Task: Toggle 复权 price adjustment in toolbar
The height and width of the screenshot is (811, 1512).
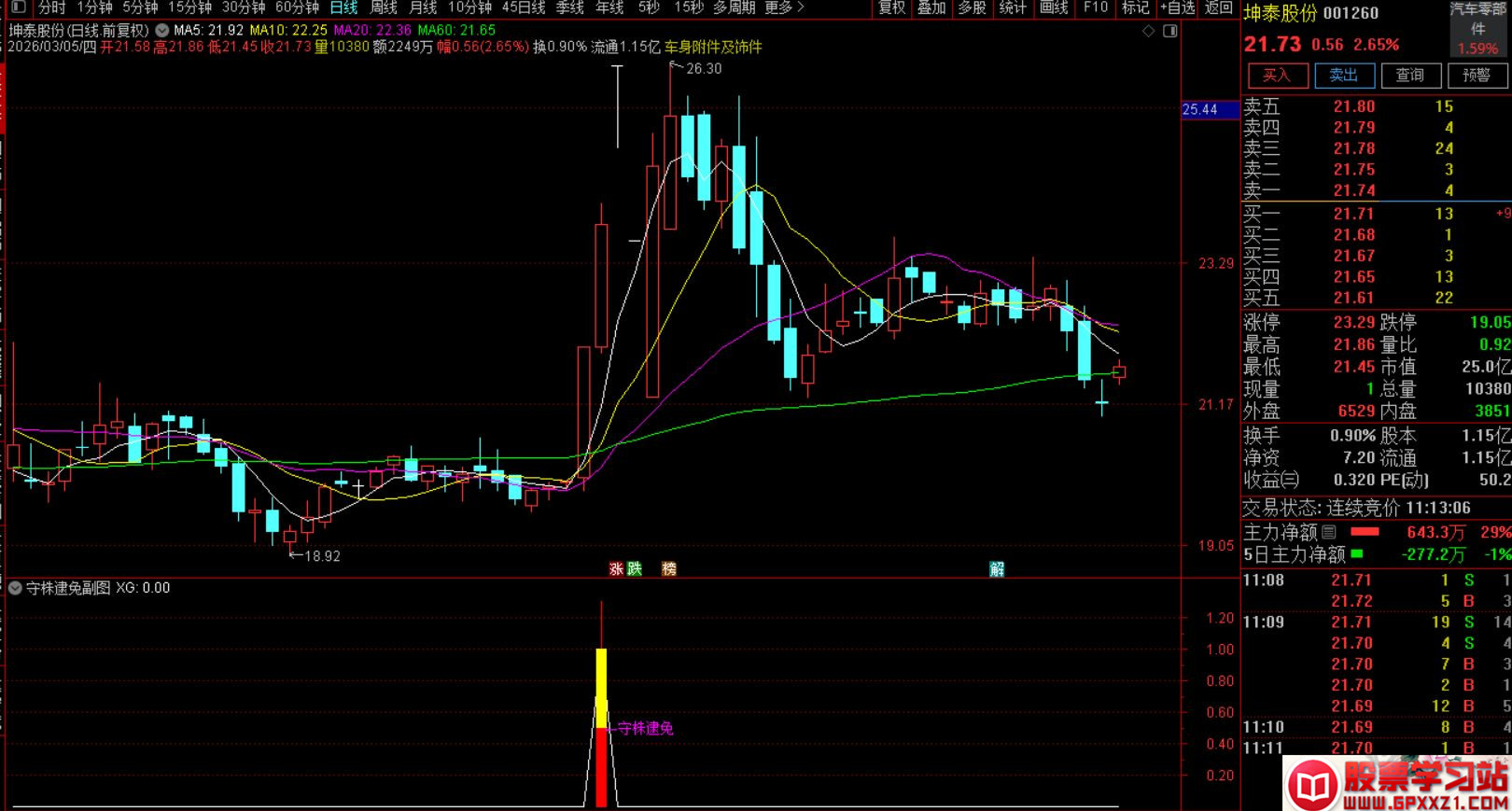Action: [x=891, y=7]
